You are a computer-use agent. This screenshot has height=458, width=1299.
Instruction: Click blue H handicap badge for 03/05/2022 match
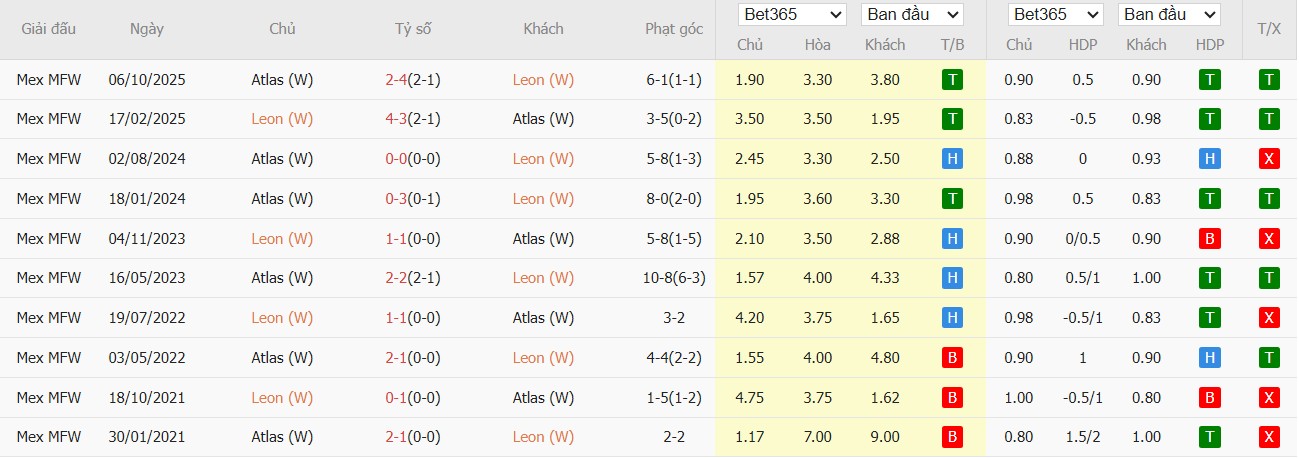(1210, 358)
